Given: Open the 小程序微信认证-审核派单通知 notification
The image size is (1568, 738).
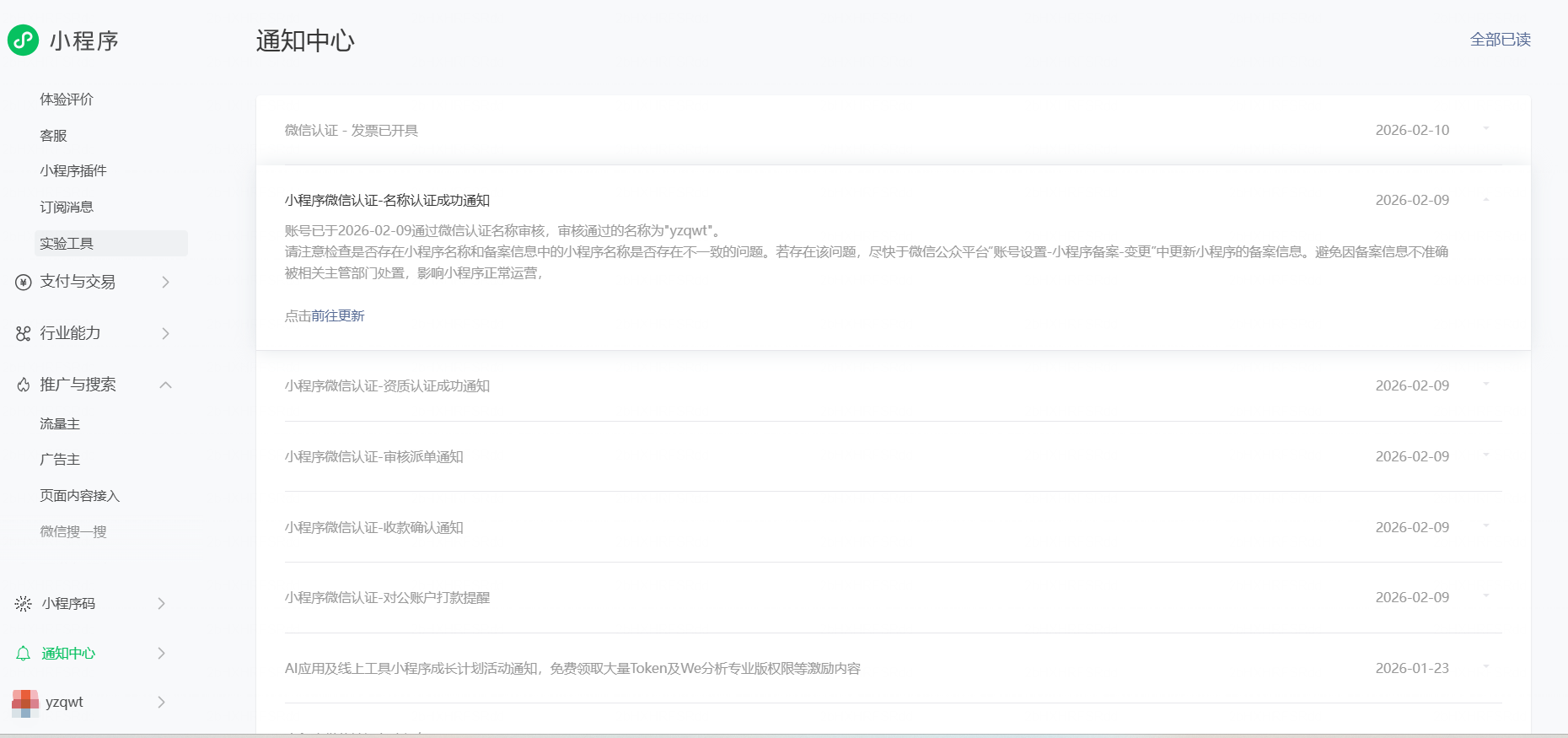Looking at the screenshot, I should point(374,457).
